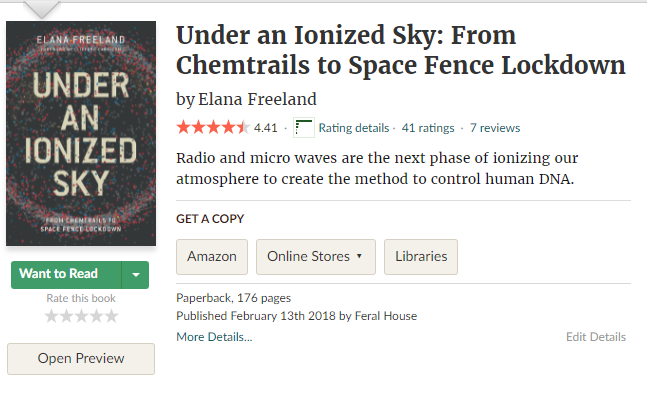The image size is (647, 393).
Task: Click the Amazon button
Action: pos(212,257)
